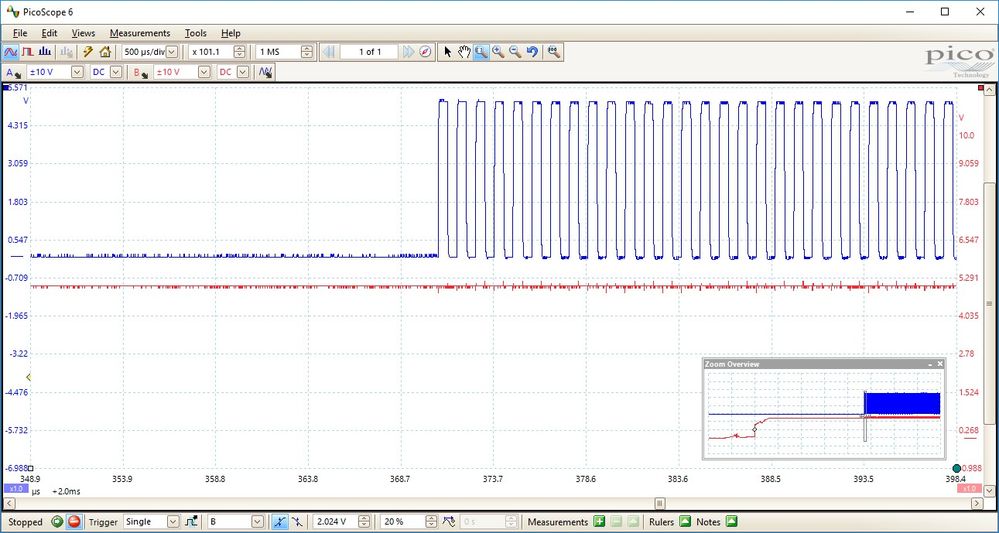The height and width of the screenshot is (533, 999).
Task: Click the blue x1.0 axis scale button
Action: click(16, 489)
